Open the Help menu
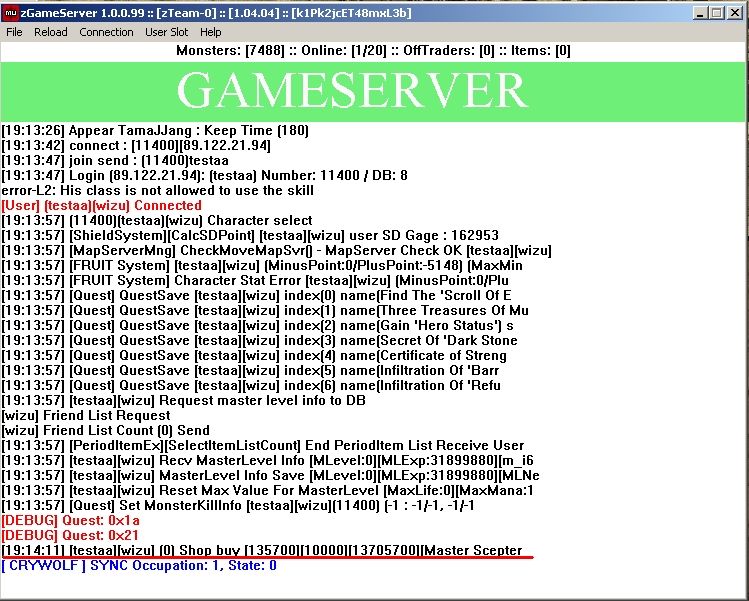Screen dimensions: 749x601 pos(210,32)
